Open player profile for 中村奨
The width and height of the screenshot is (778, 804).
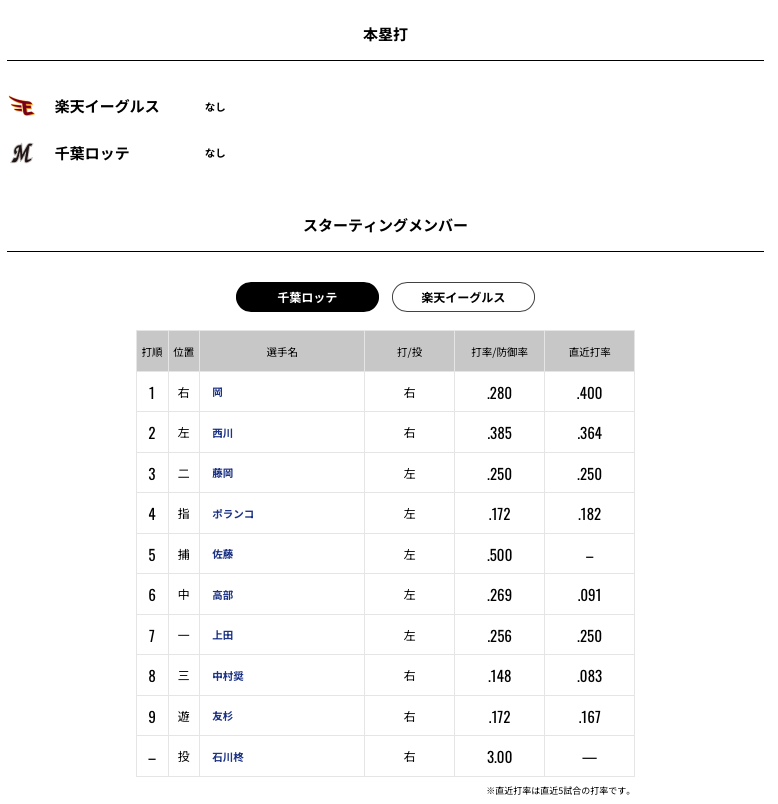click(x=228, y=676)
